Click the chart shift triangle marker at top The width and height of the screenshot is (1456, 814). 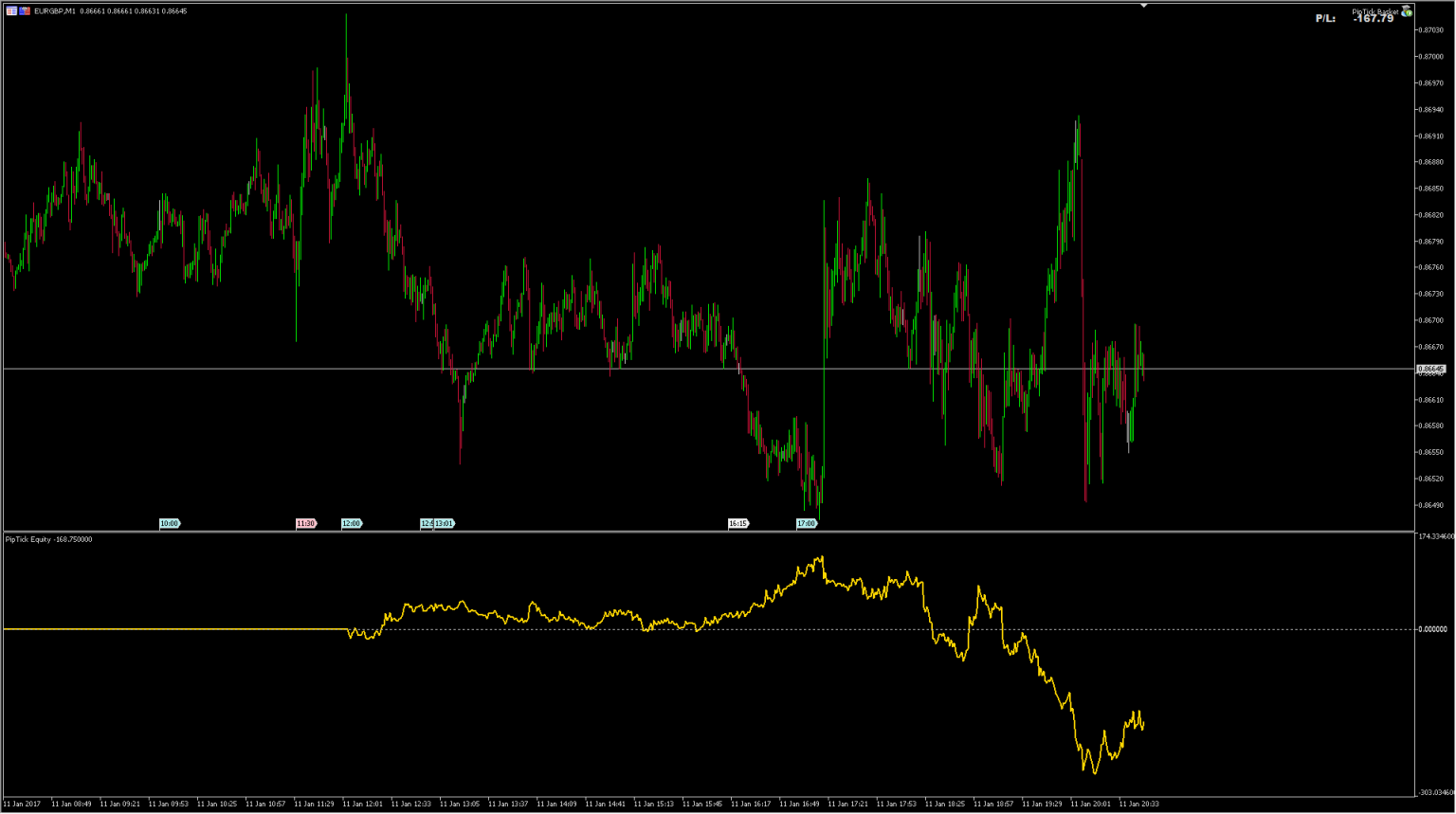click(1144, 6)
